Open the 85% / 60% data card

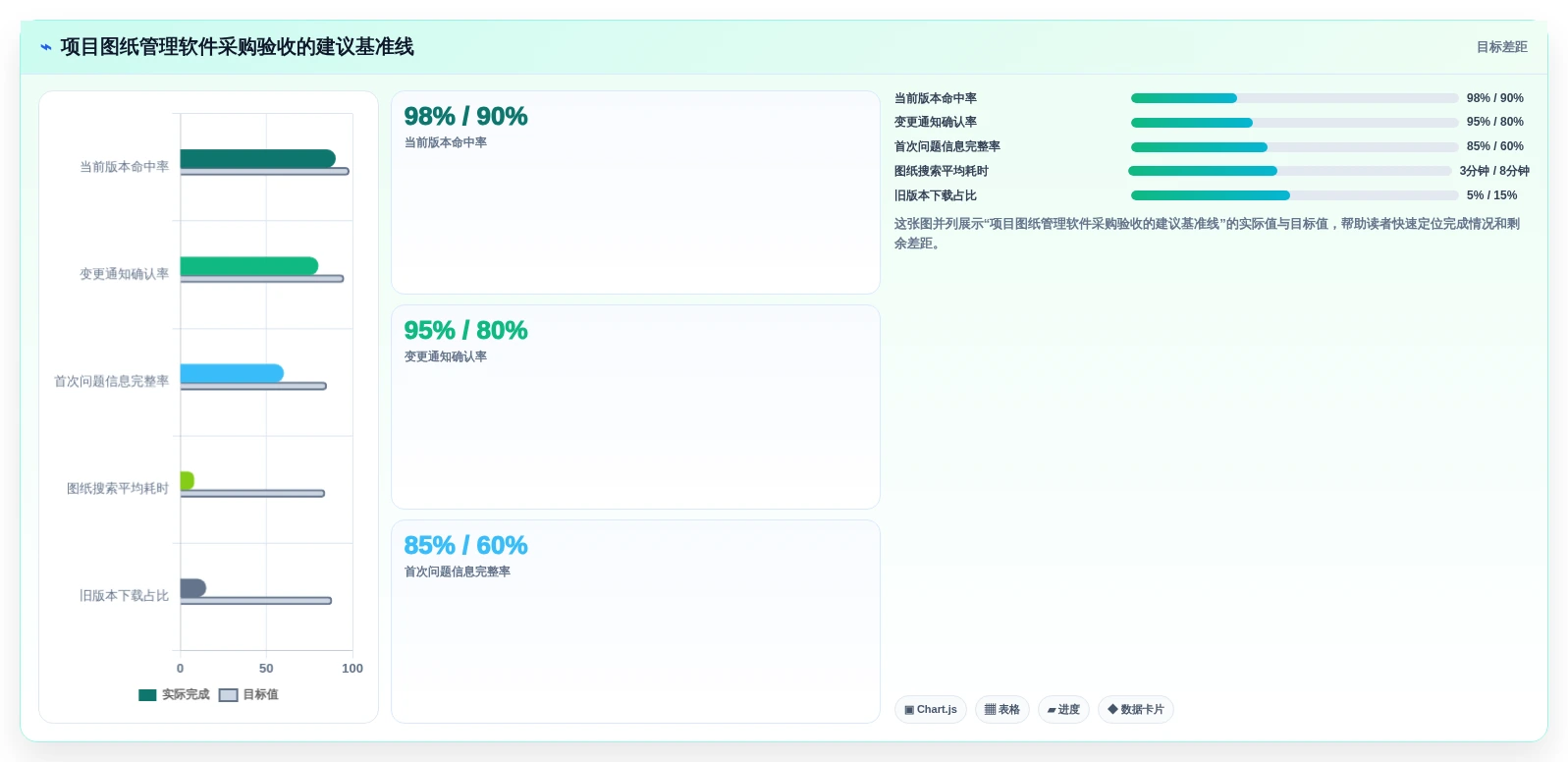click(635, 622)
